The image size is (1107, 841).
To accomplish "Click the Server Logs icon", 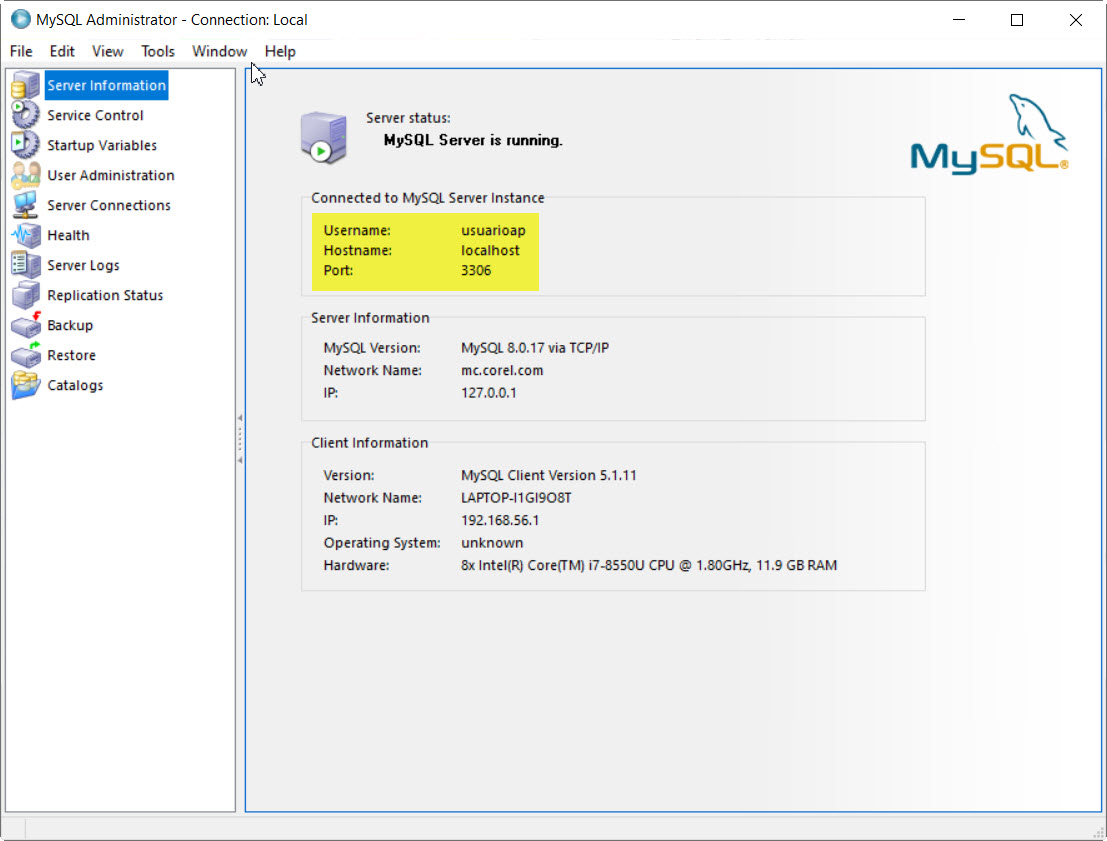I will 25,265.
